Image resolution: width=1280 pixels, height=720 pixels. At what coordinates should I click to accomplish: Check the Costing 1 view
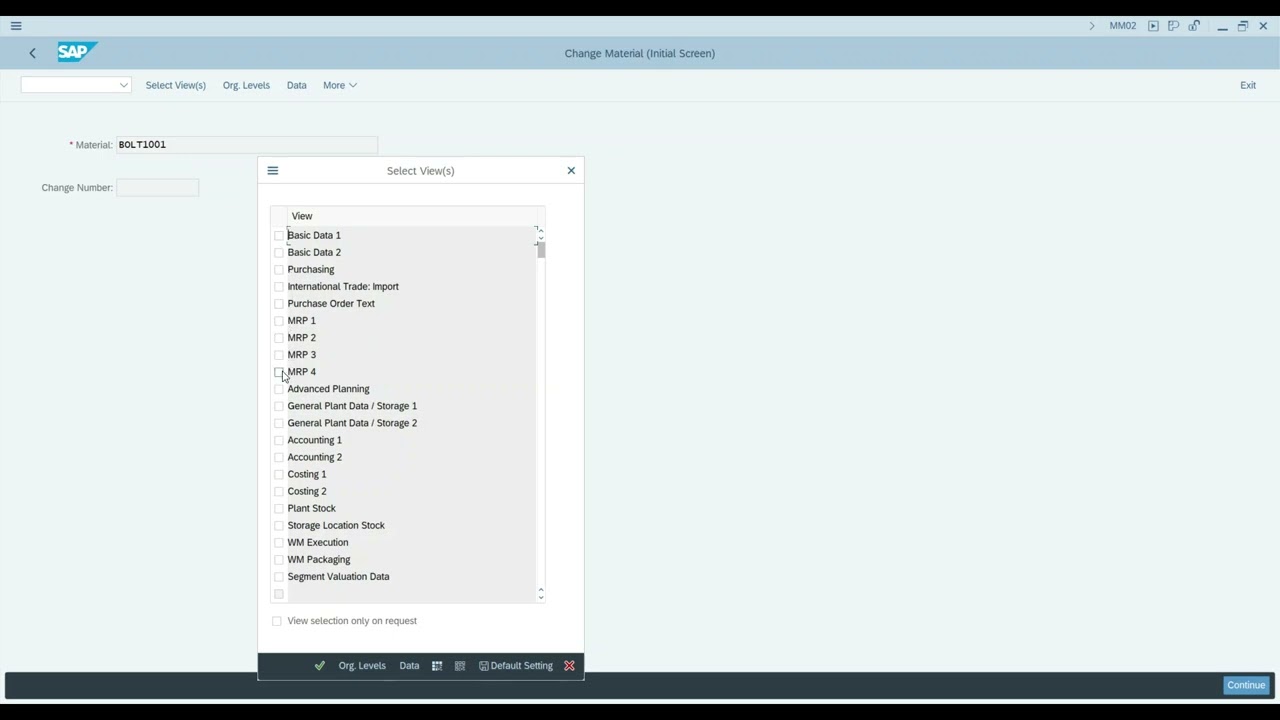point(279,474)
